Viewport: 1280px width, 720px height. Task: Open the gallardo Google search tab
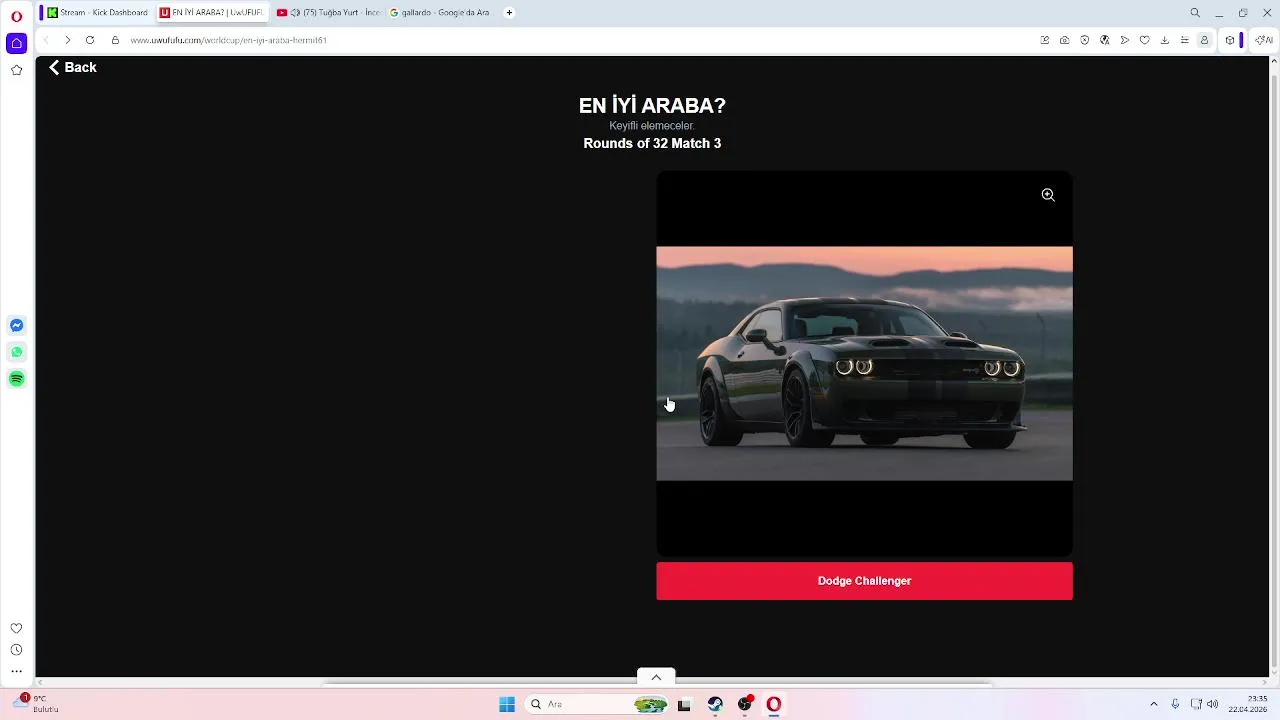point(440,13)
